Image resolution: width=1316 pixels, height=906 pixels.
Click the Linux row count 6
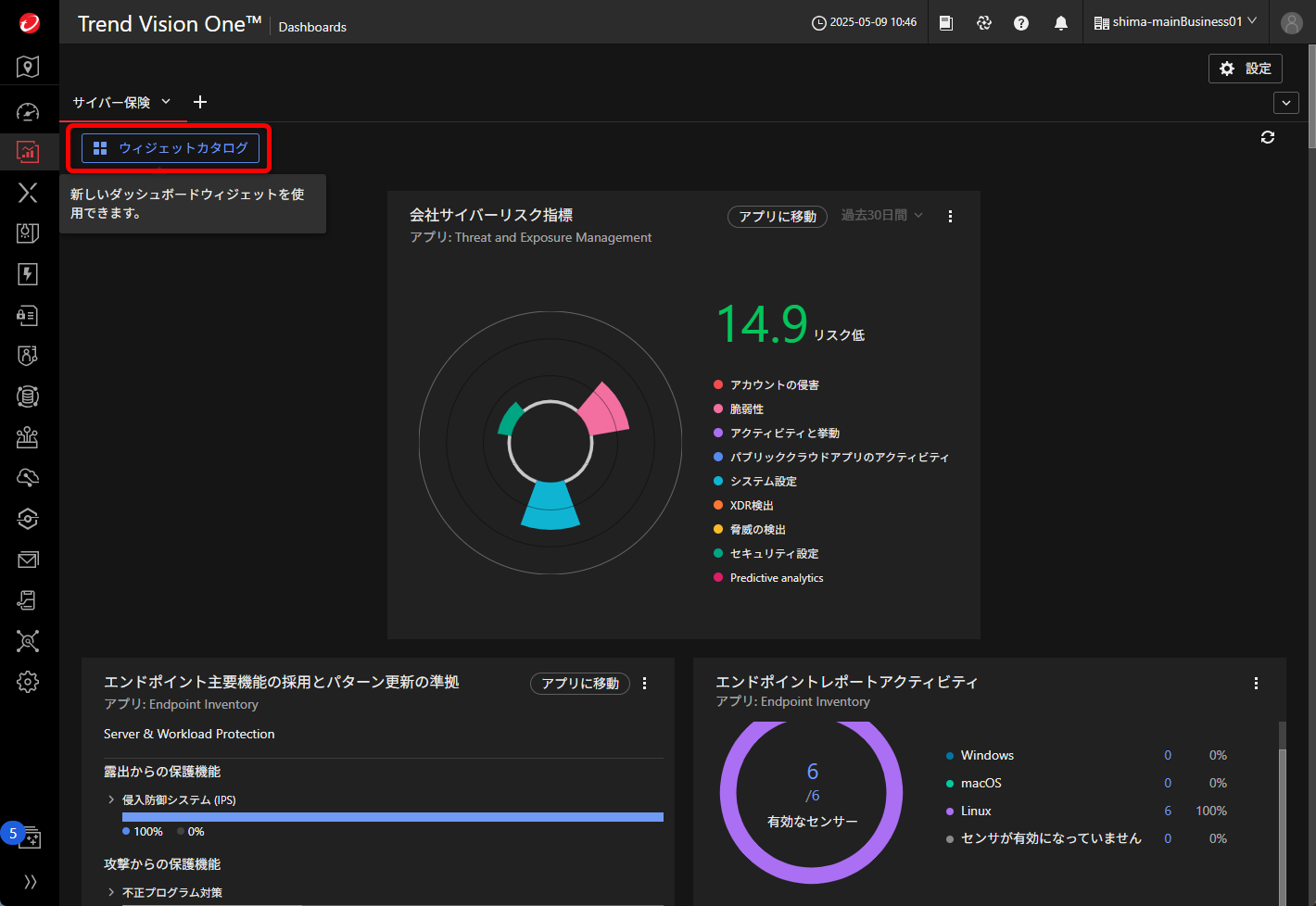pos(1168,811)
